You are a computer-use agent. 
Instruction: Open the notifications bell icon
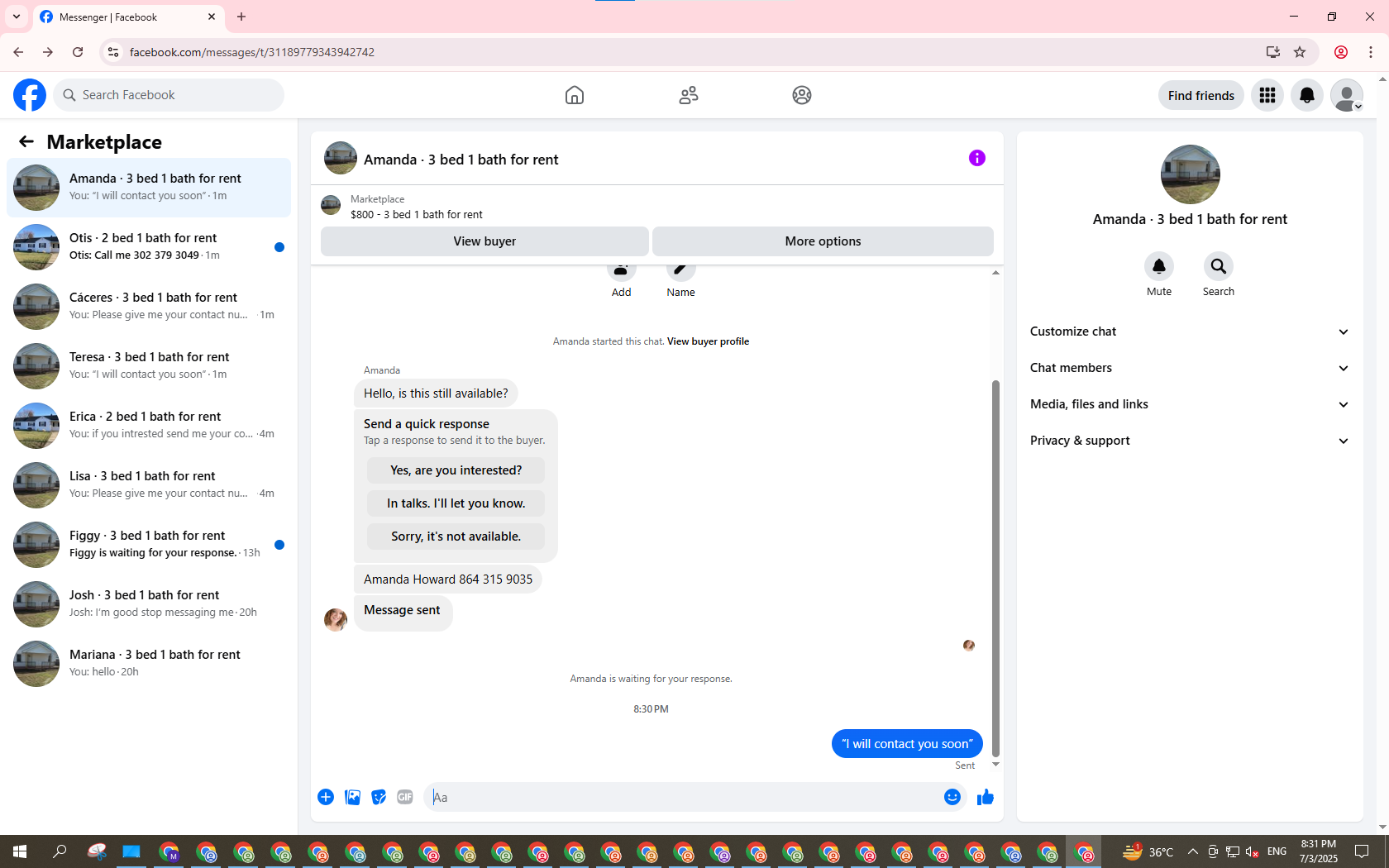[x=1307, y=95]
